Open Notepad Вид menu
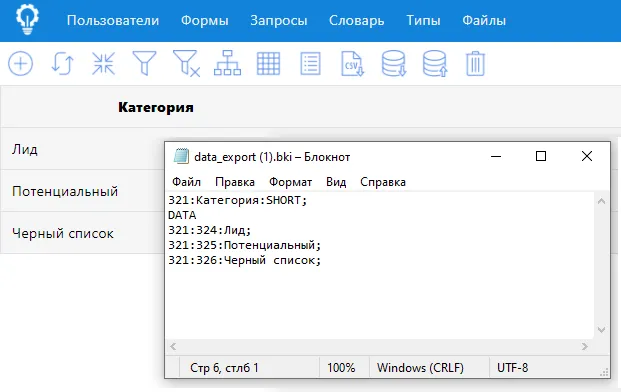 click(336, 182)
